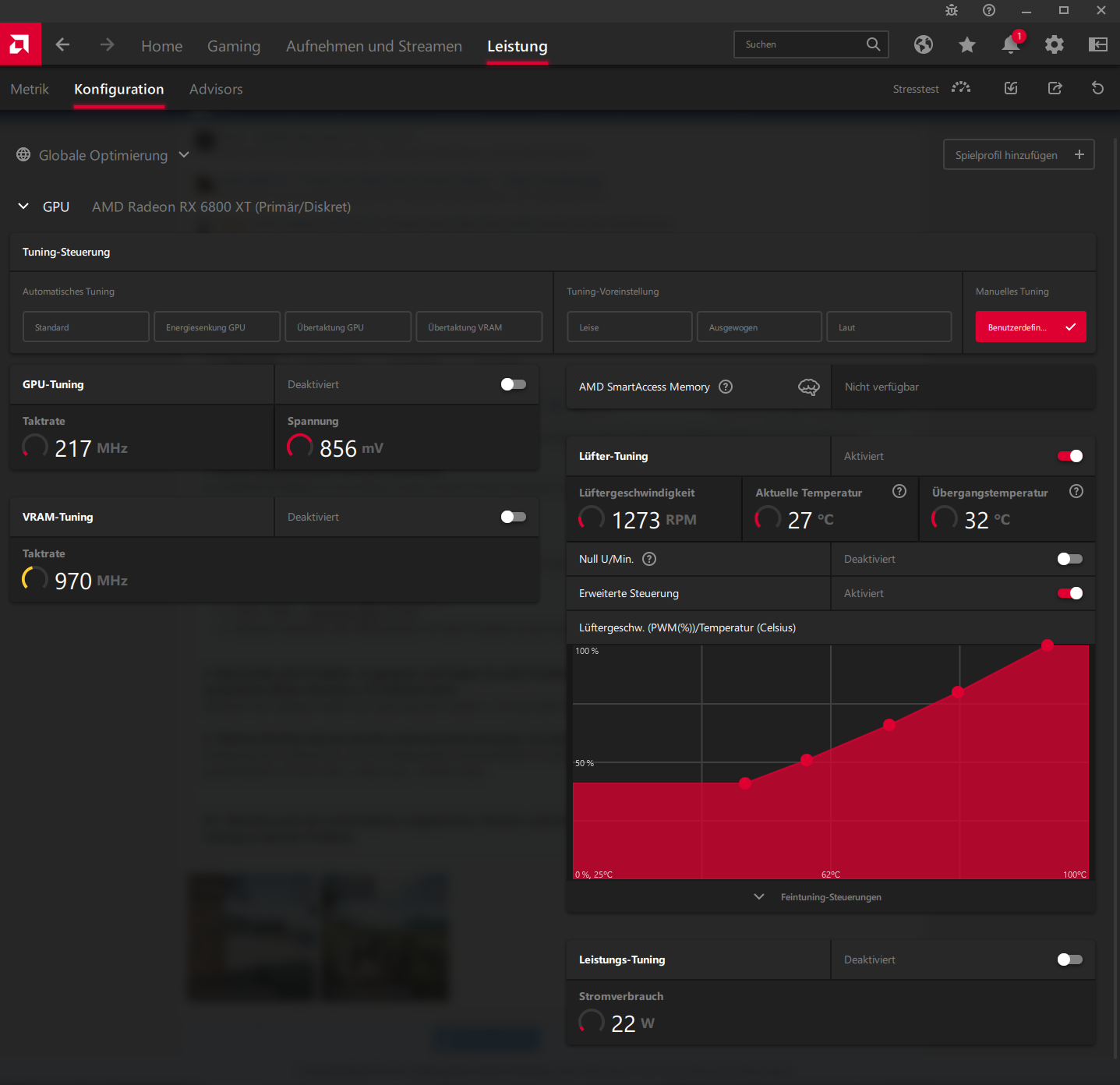Click the plus icon on Spielprofil hinzufügen
This screenshot has height=1085, width=1120.
tap(1079, 154)
